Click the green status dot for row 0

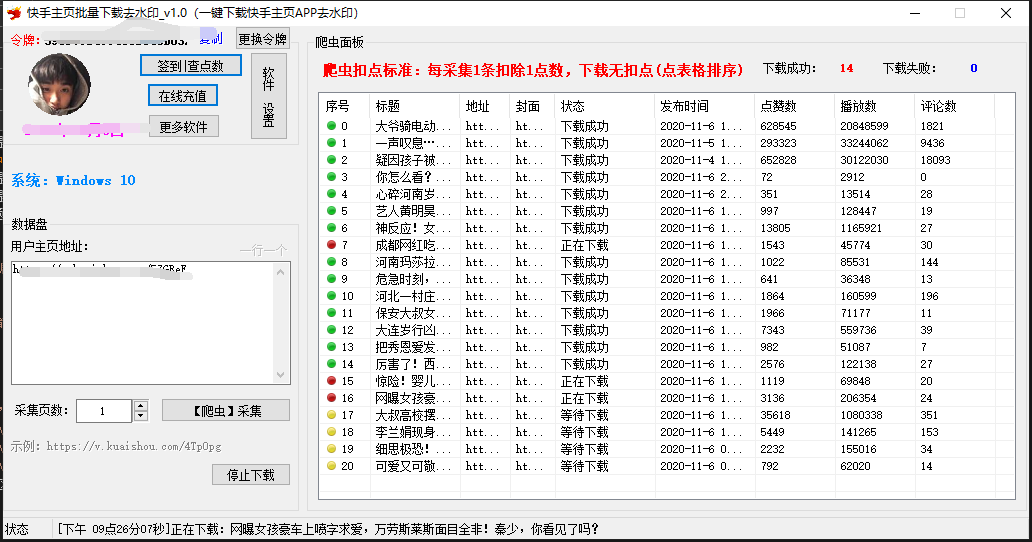331,126
